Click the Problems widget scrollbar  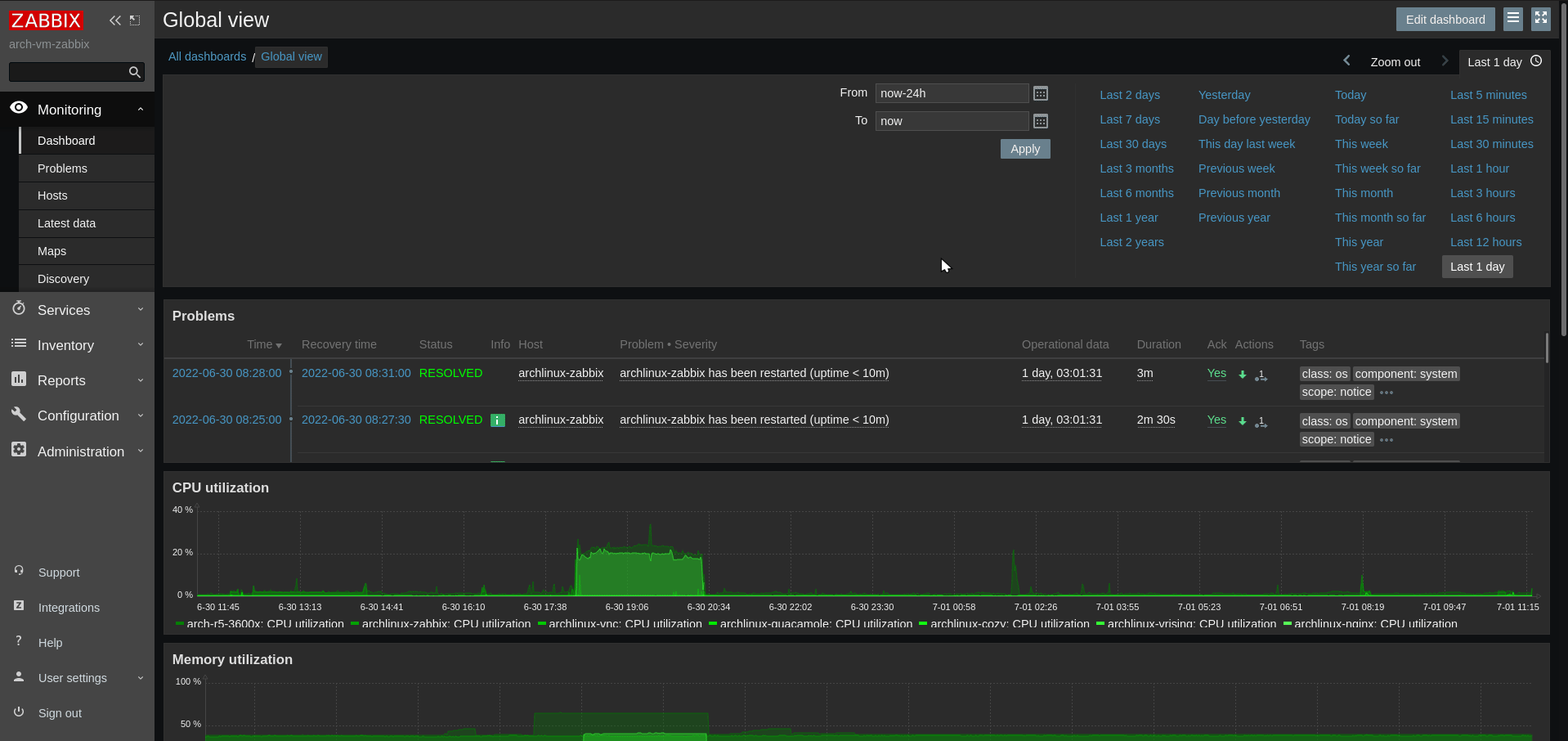pos(1546,348)
